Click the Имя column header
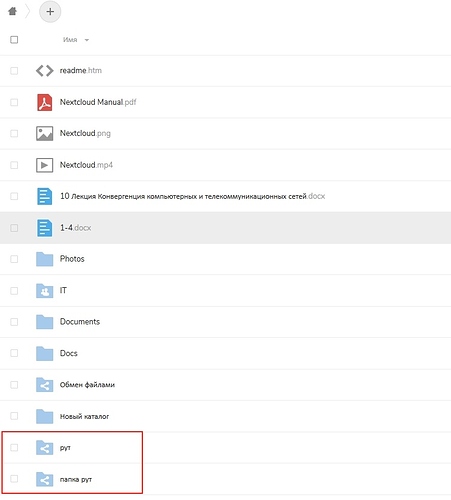The image size is (451, 500). 70,40
